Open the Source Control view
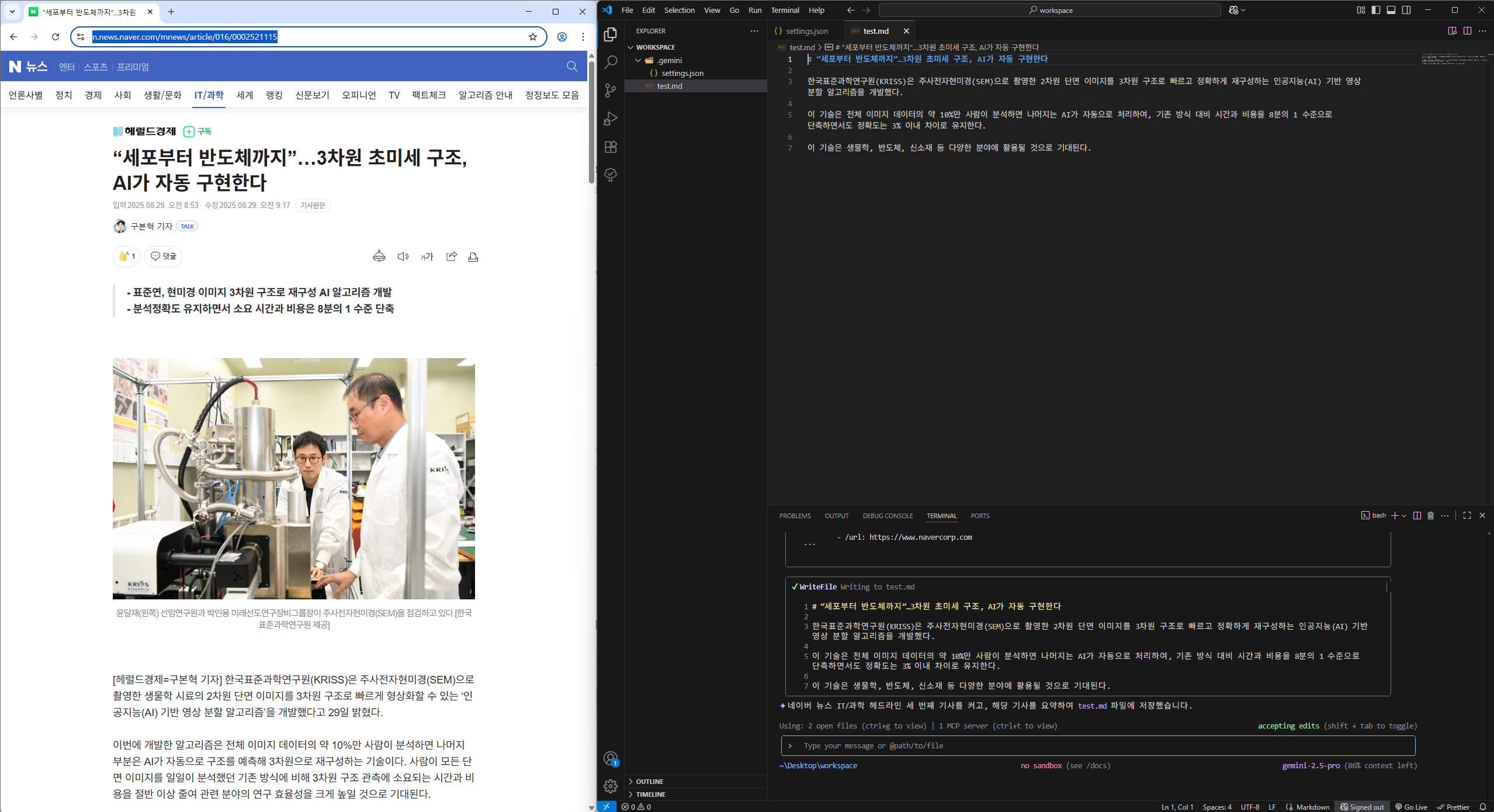 pyautogui.click(x=611, y=90)
